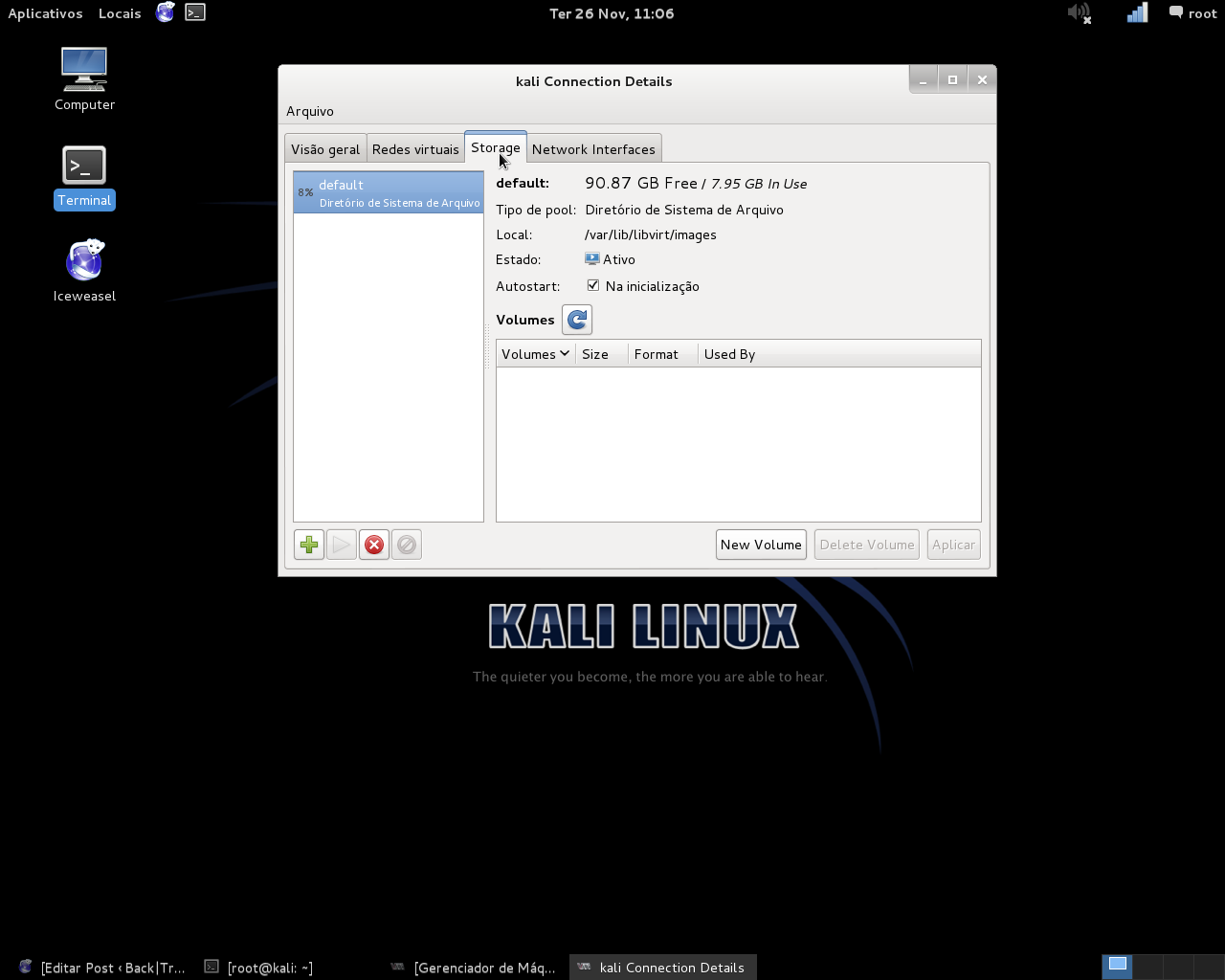The image size is (1225, 980).
Task: Select the first workspace switcher box
Action: (x=1117, y=967)
